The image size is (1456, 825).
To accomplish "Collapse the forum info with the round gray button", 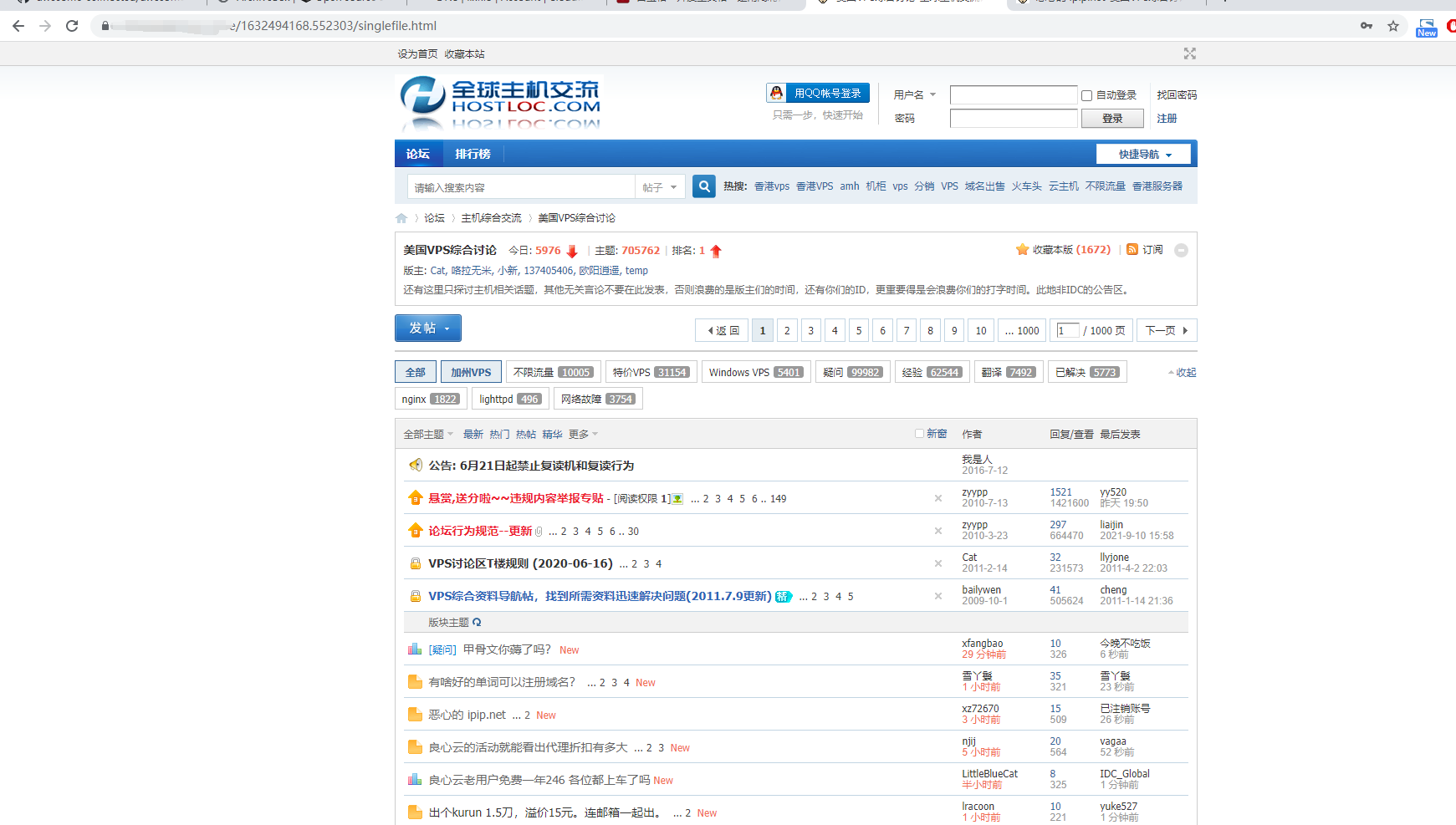I will 1181,251.
